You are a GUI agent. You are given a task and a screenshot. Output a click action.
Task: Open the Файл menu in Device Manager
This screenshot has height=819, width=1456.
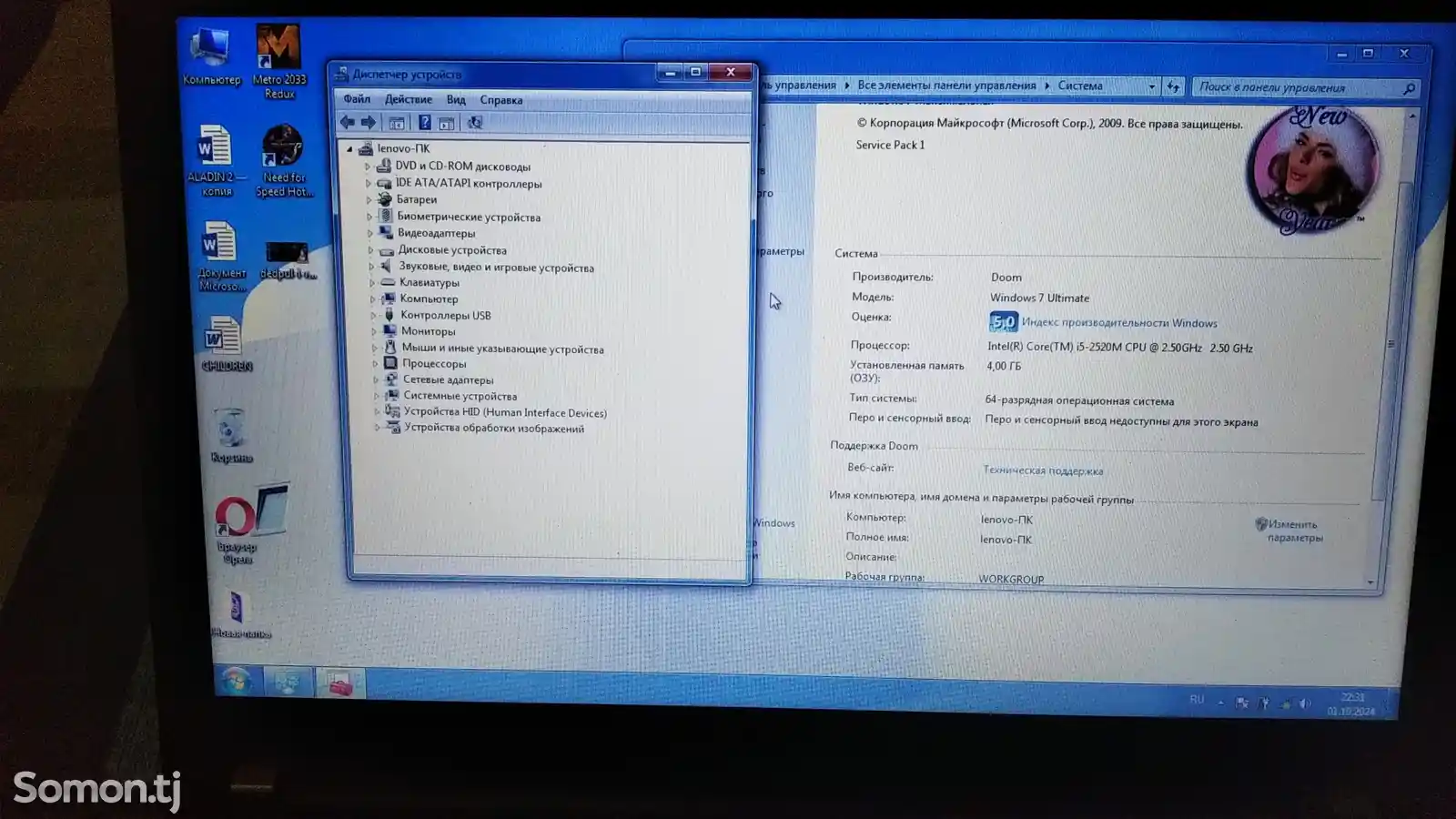(357, 99)
